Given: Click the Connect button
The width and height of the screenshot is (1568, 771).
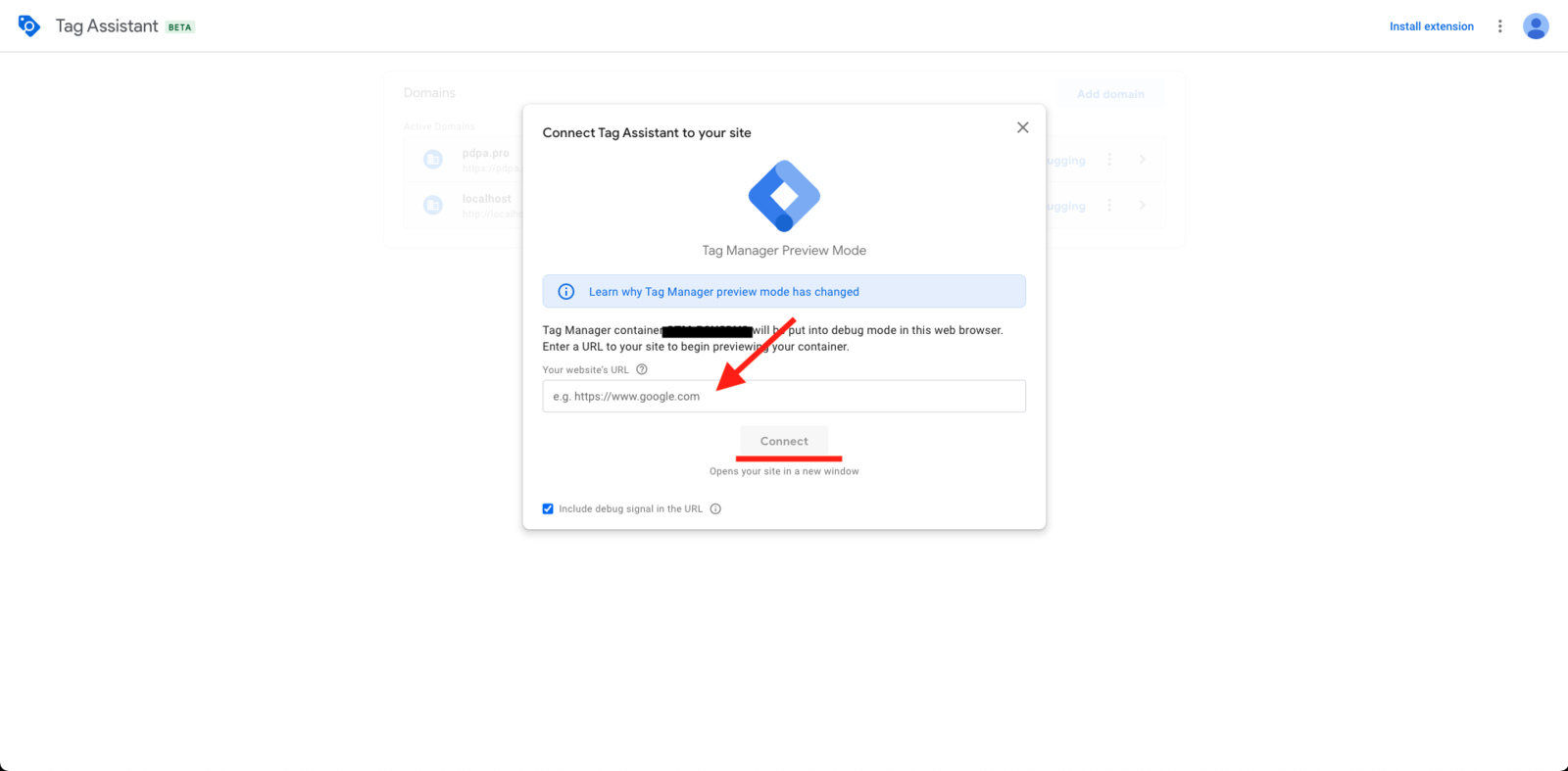Looking at the screenshot, I should pyautogui.click(x=784, y=441).
